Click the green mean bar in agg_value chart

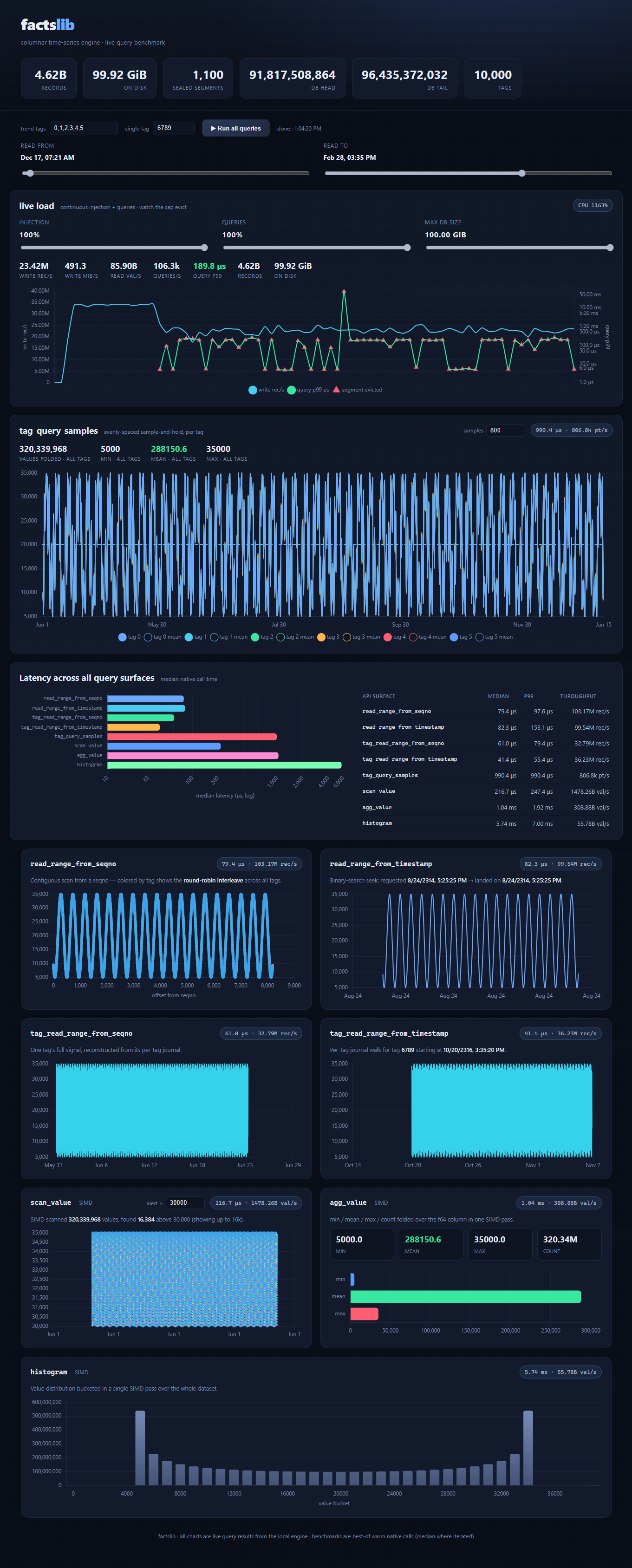pos(466,1296)
